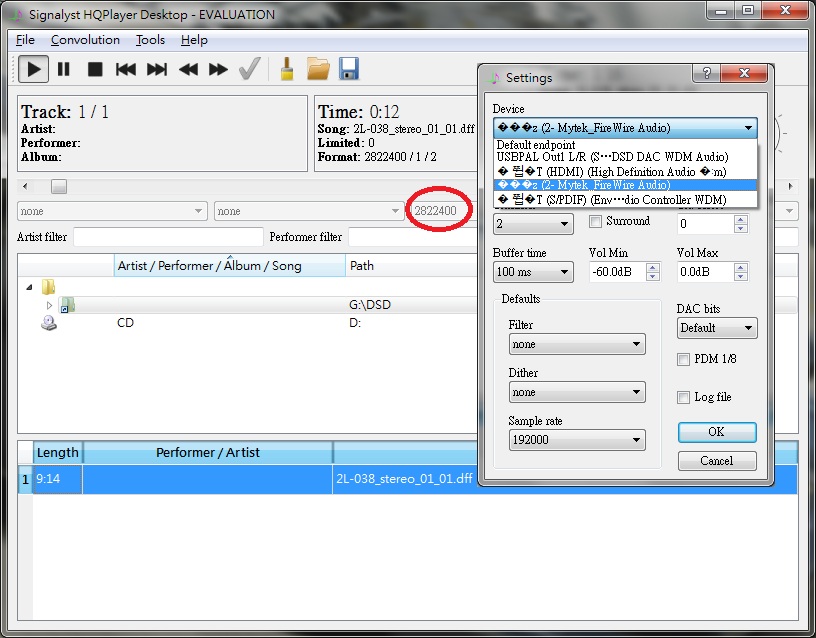Click right arrow of position scrollbar
This screenshot has width=816, height=638.
(790, 186)
